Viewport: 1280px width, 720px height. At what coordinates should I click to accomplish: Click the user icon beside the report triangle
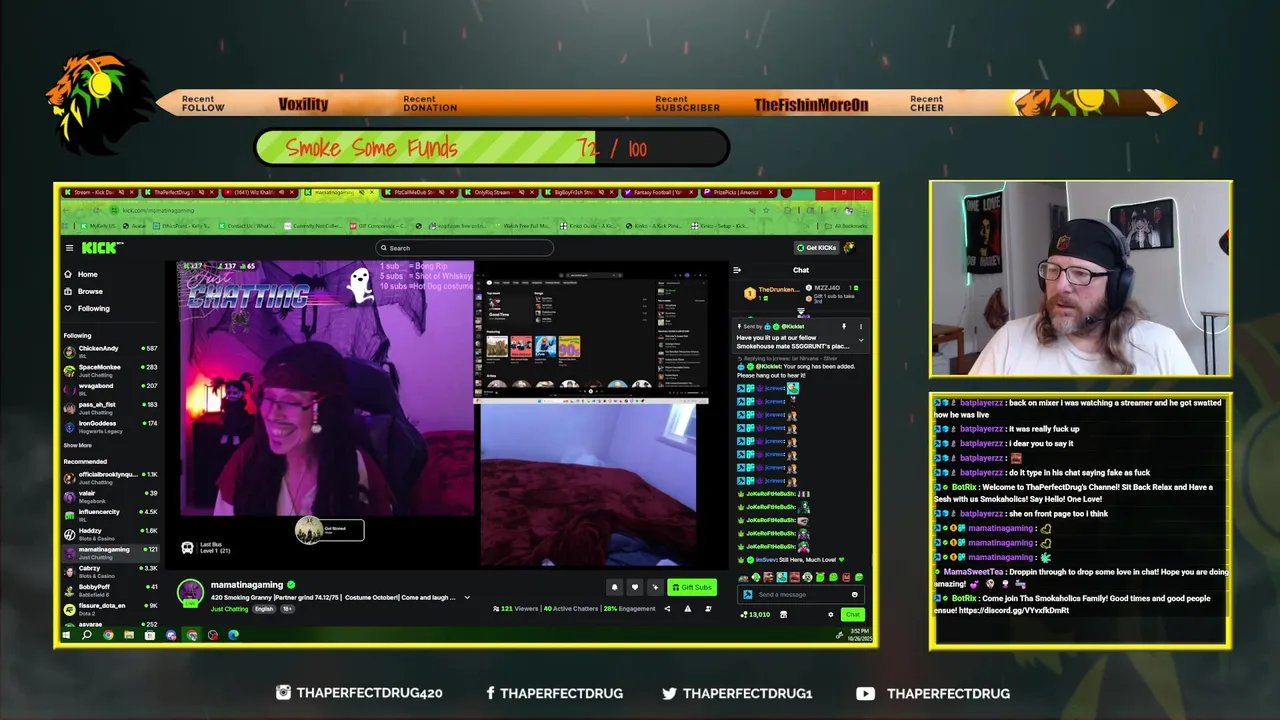coord(708,608)
